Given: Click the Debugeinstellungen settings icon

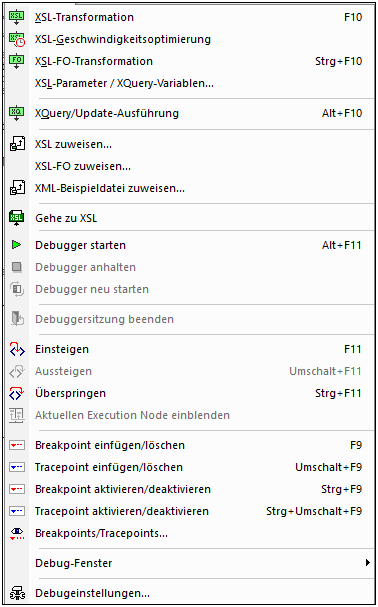Looking at the screenshot, I should [17, 593].
